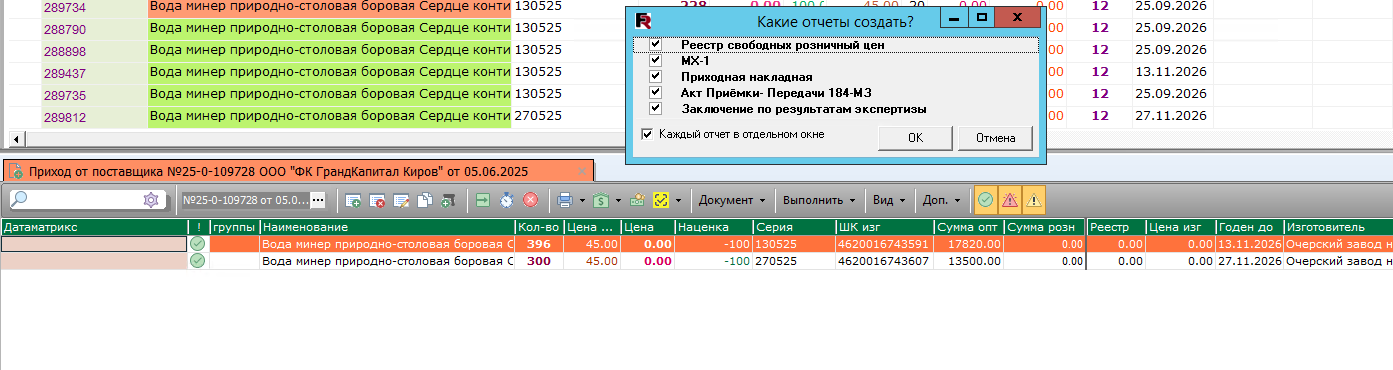The width and height of the screenshot is (1393, 370).
Task: Close the Какие отчеты создать dialog
Action: tap(1017, 18)
